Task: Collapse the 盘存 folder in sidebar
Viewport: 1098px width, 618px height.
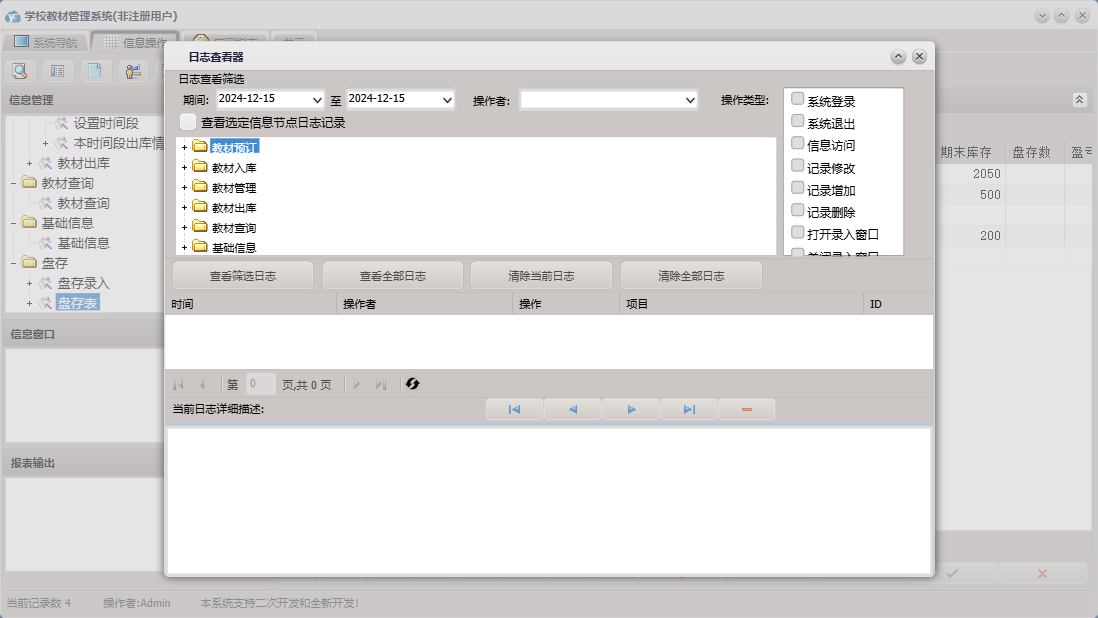Action: [x=13, y=263]
